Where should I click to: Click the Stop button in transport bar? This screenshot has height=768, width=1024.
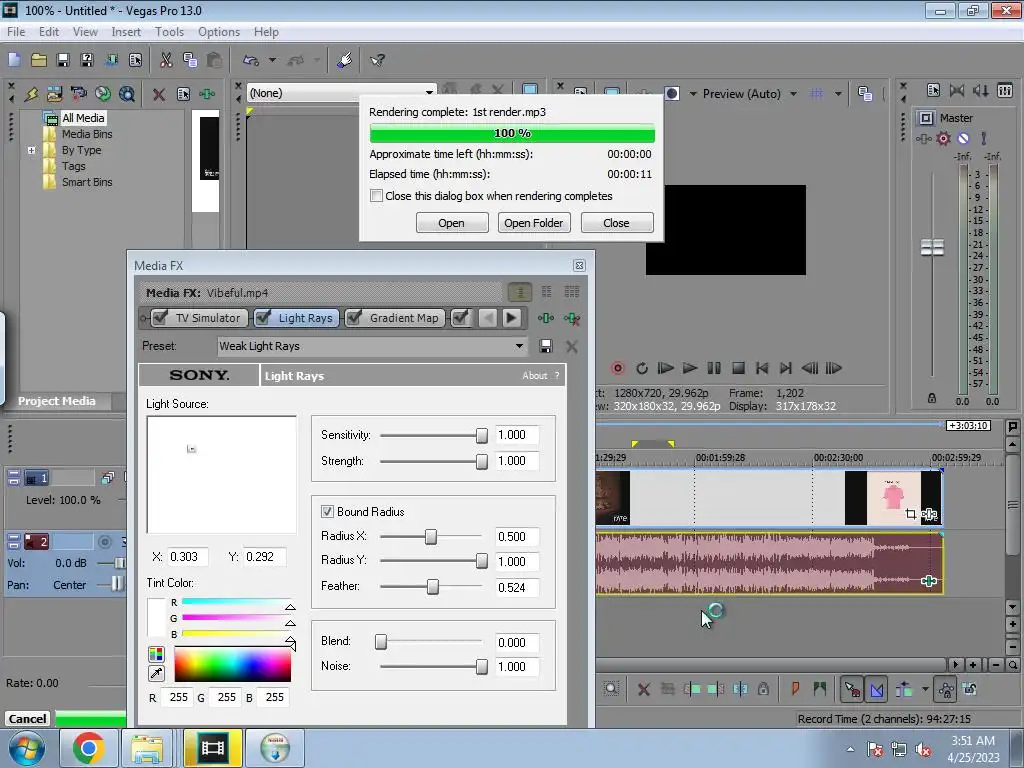tap(738, 368)
